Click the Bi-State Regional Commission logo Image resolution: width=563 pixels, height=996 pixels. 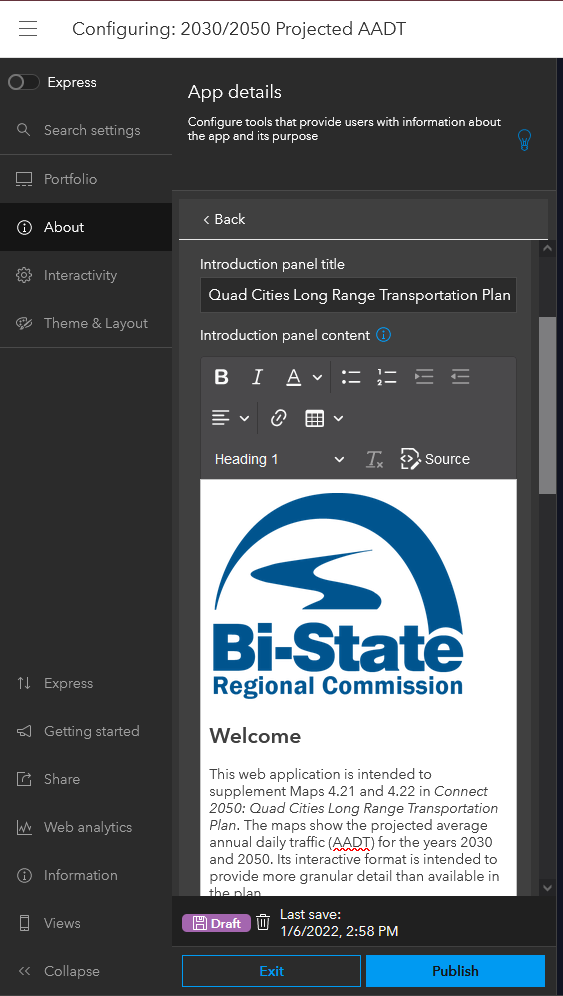coord(337,595)
